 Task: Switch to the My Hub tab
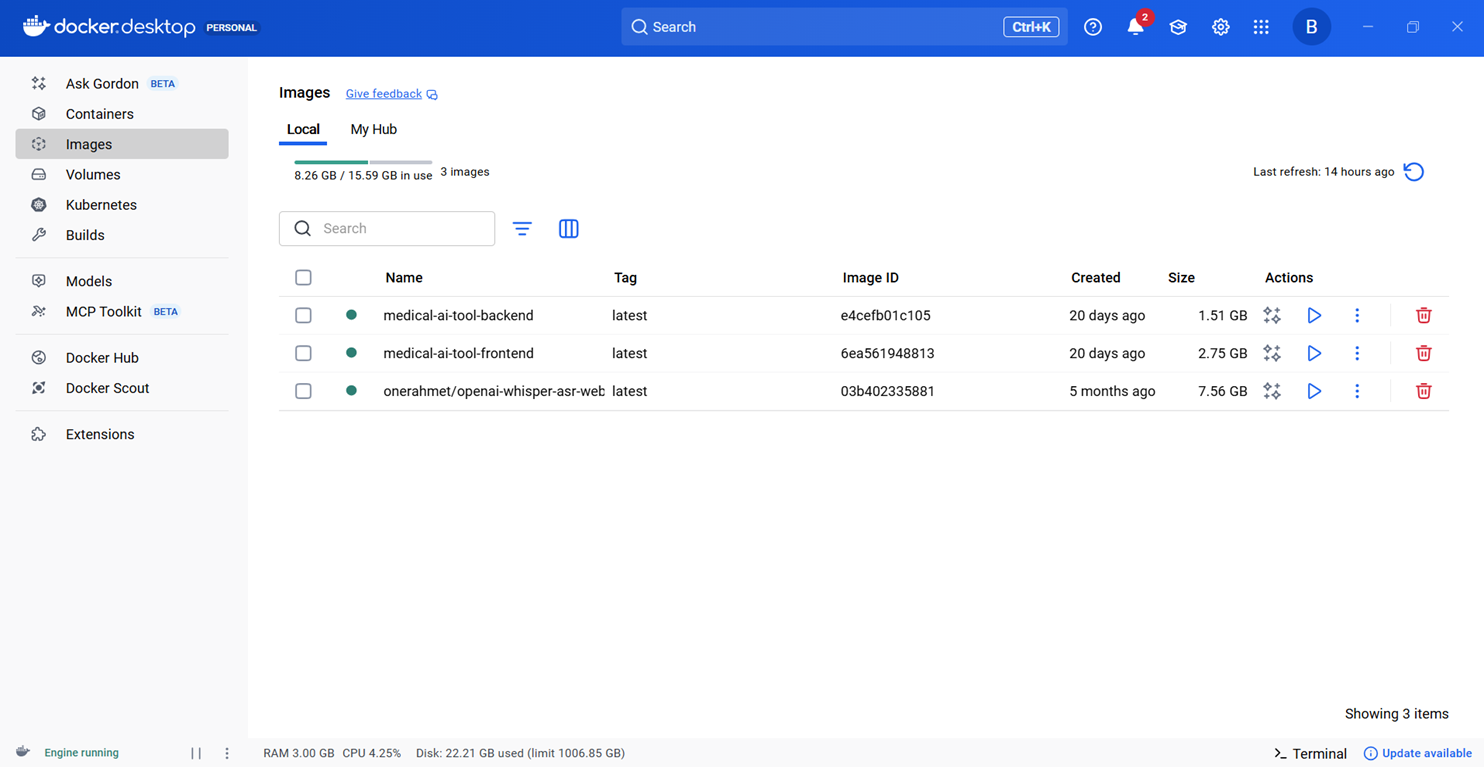pos(373,129)
